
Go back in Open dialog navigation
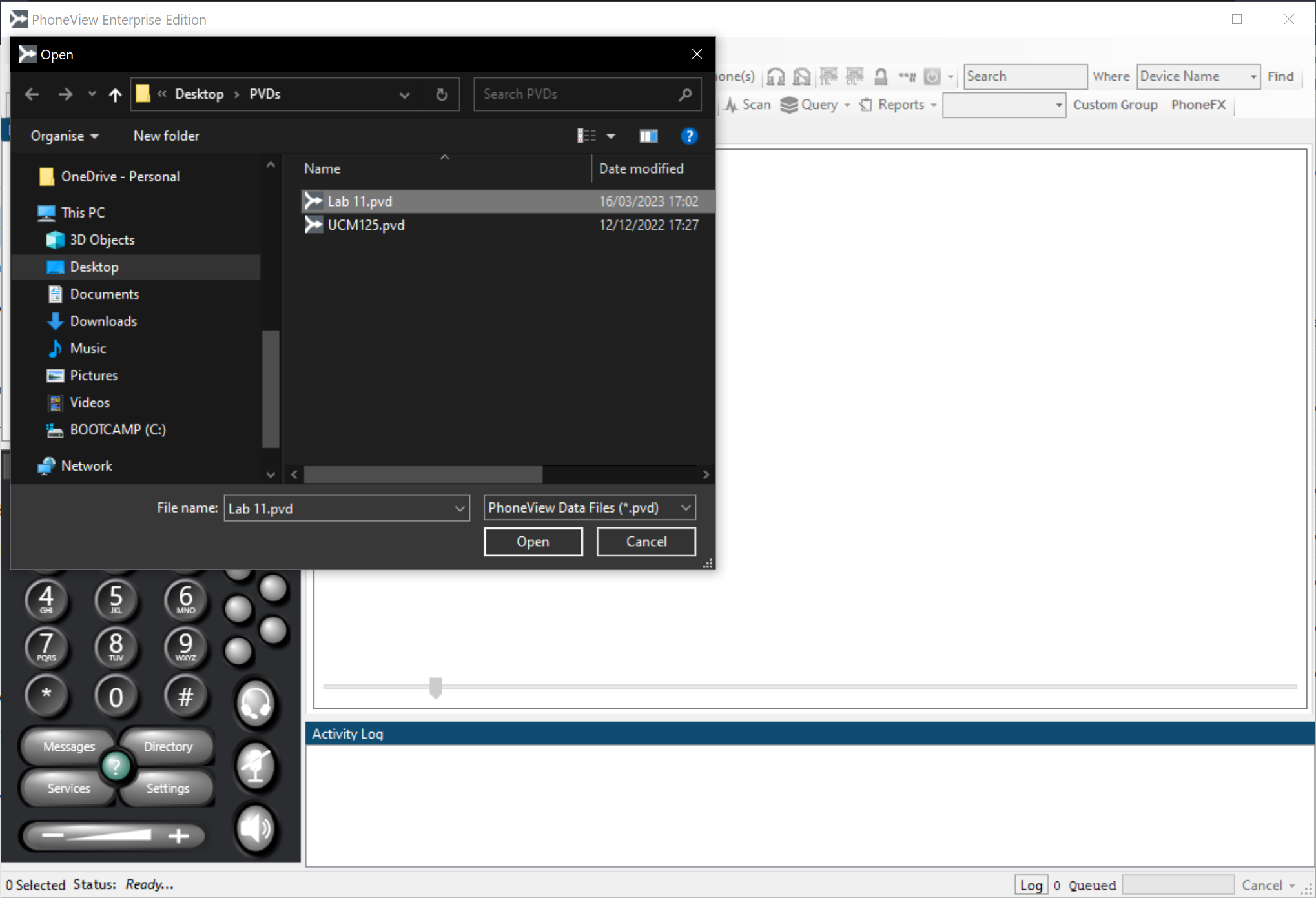[32, 94]
